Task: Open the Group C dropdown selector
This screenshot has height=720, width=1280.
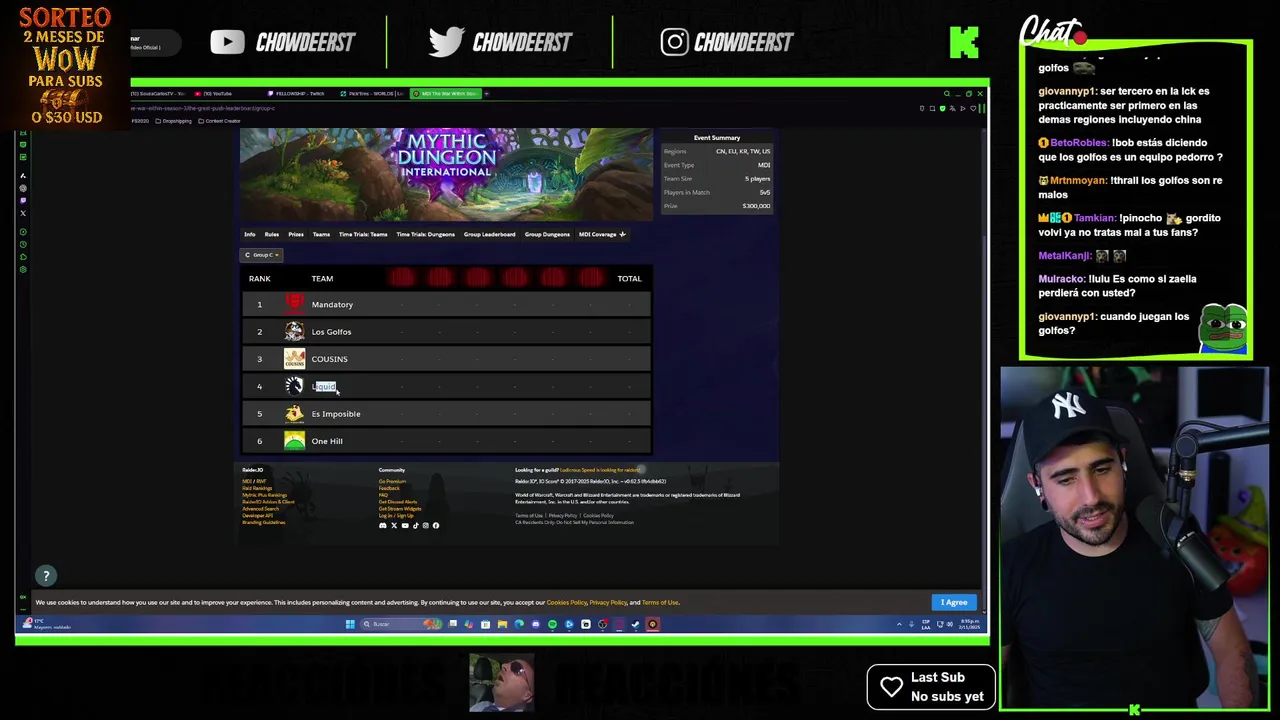Action: 262,255
